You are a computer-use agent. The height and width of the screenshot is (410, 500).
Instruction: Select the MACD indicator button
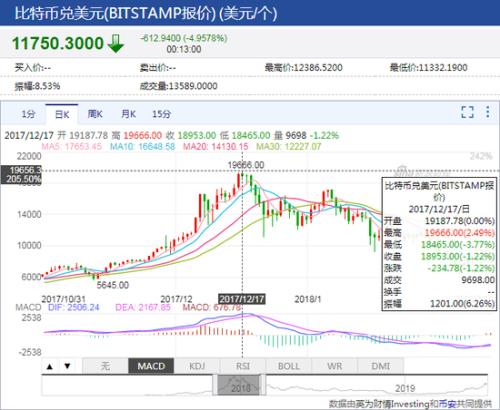pos(151,366)
